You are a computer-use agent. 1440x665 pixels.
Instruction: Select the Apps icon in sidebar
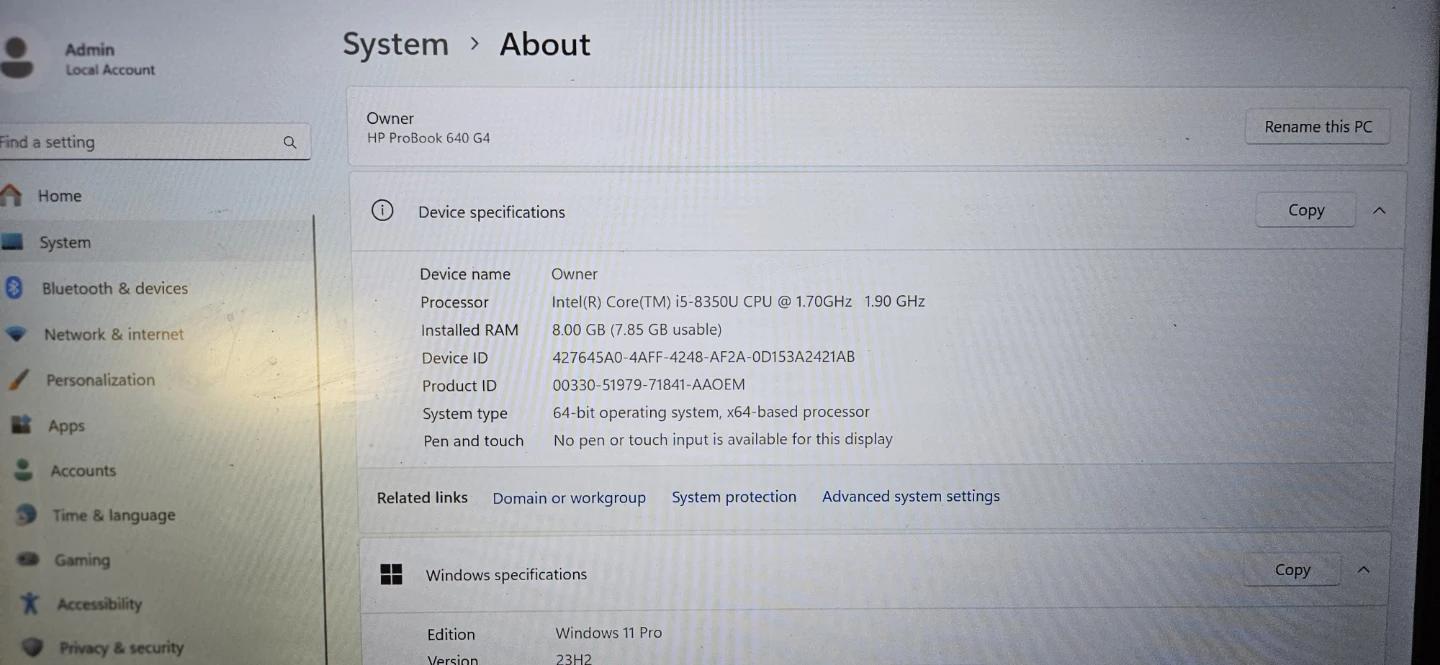click(22, 425)
